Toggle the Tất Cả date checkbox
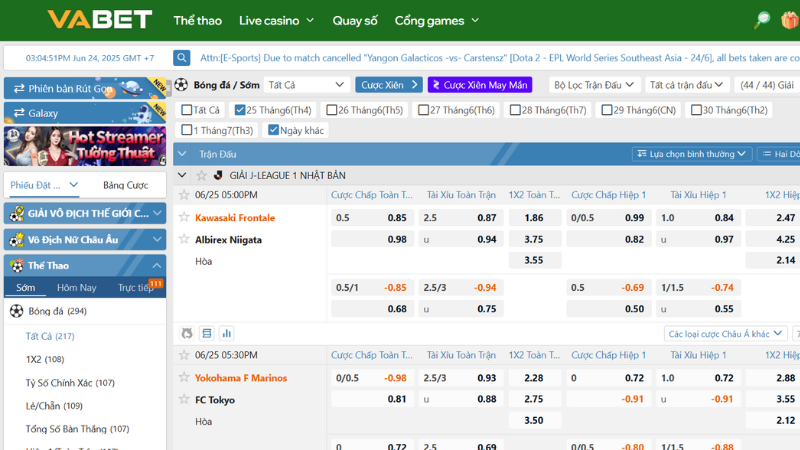Screen dimensions: 800x450 187,110
